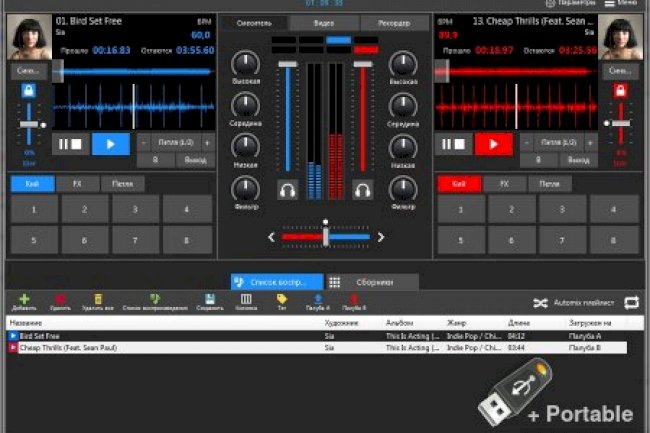650x433 pixels.
Task: Click the deck A pitch slider handle
Action: (29, 124)
